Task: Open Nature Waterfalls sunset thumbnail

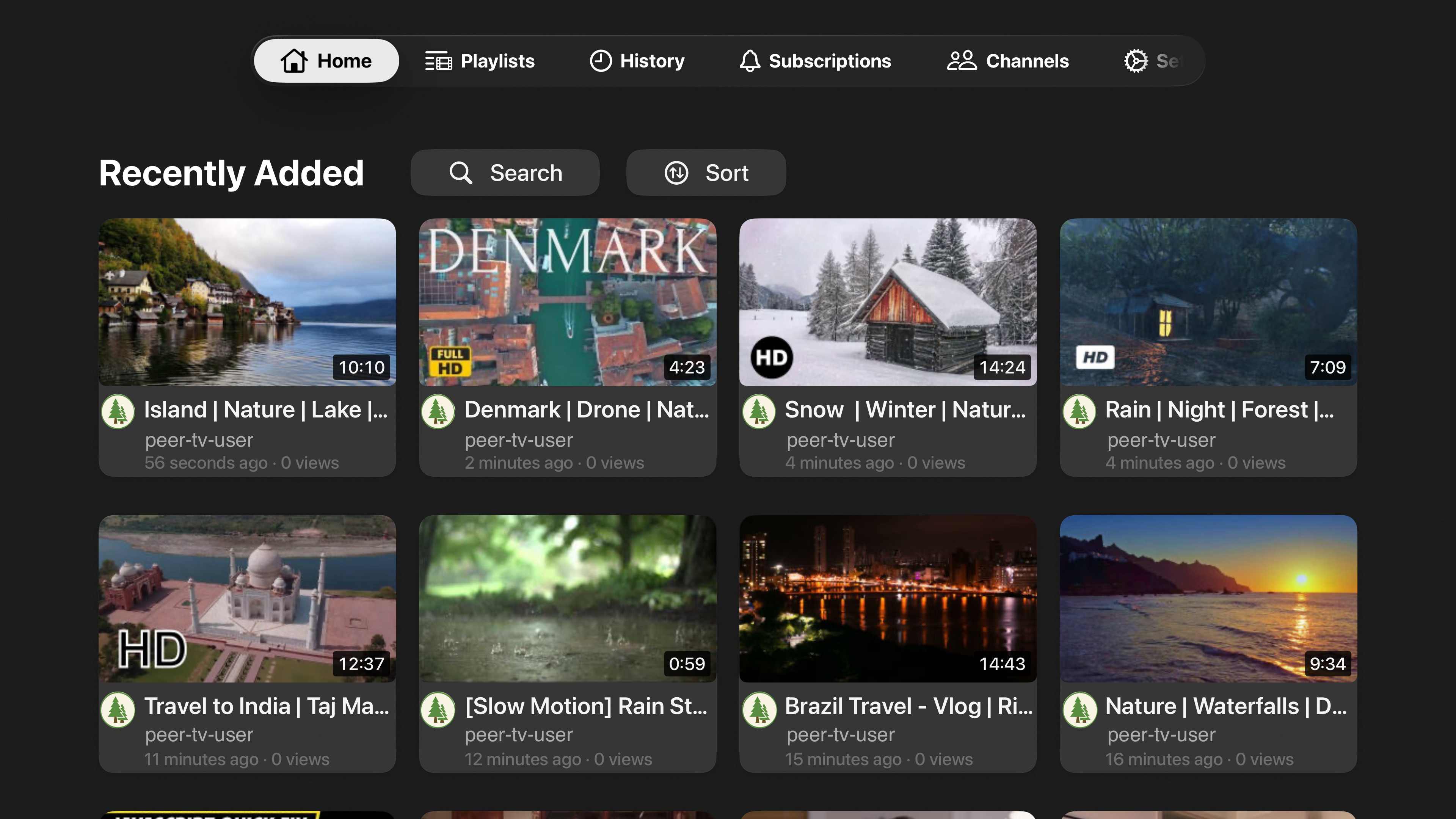Action: (1208, 598)
